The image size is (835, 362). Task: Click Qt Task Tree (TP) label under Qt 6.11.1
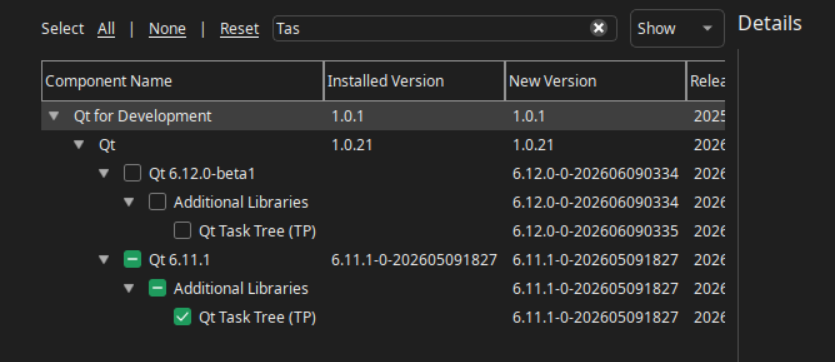[257, 317]
